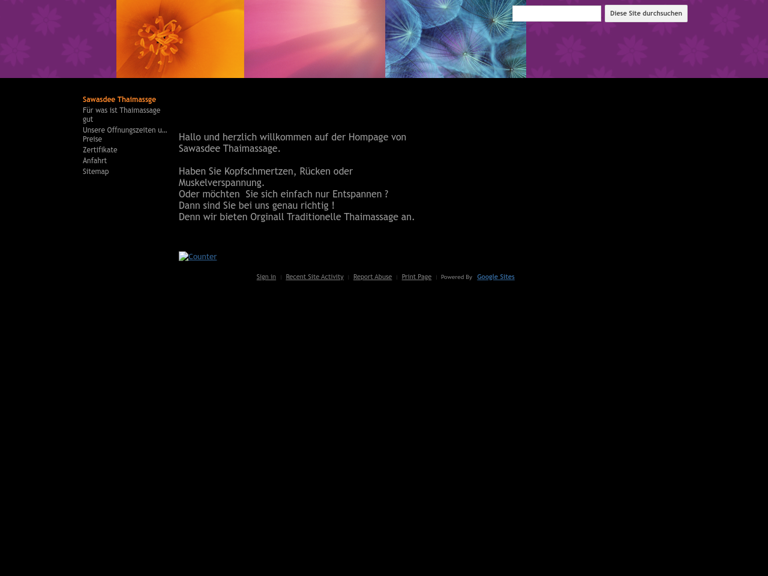This screenshot has width=768, height=576.
Task: Click the Sign in footer link
Action: [x=266, y=277]
